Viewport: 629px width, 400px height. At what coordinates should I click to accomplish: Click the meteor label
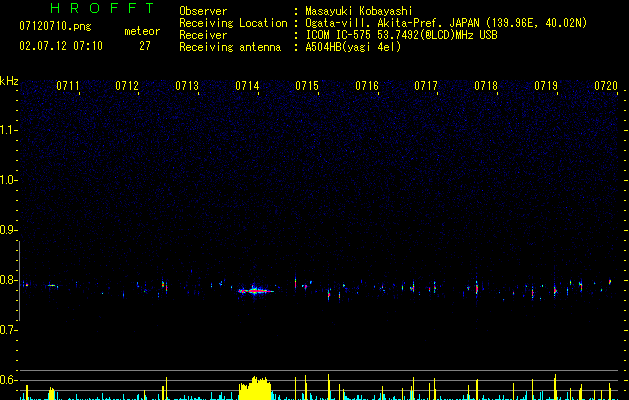pos(142,31)
